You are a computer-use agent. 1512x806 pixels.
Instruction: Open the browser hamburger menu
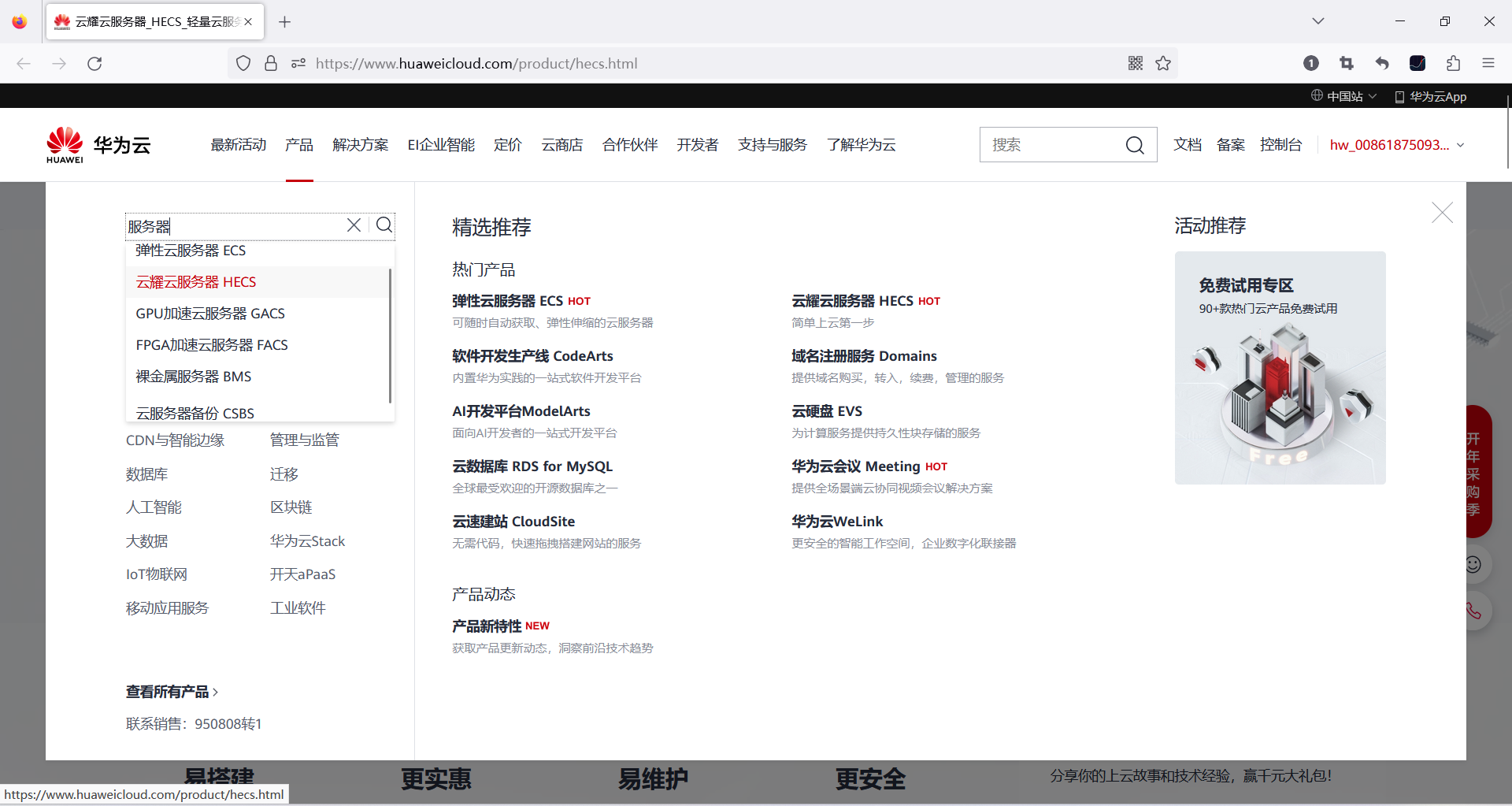(1489, 63)
